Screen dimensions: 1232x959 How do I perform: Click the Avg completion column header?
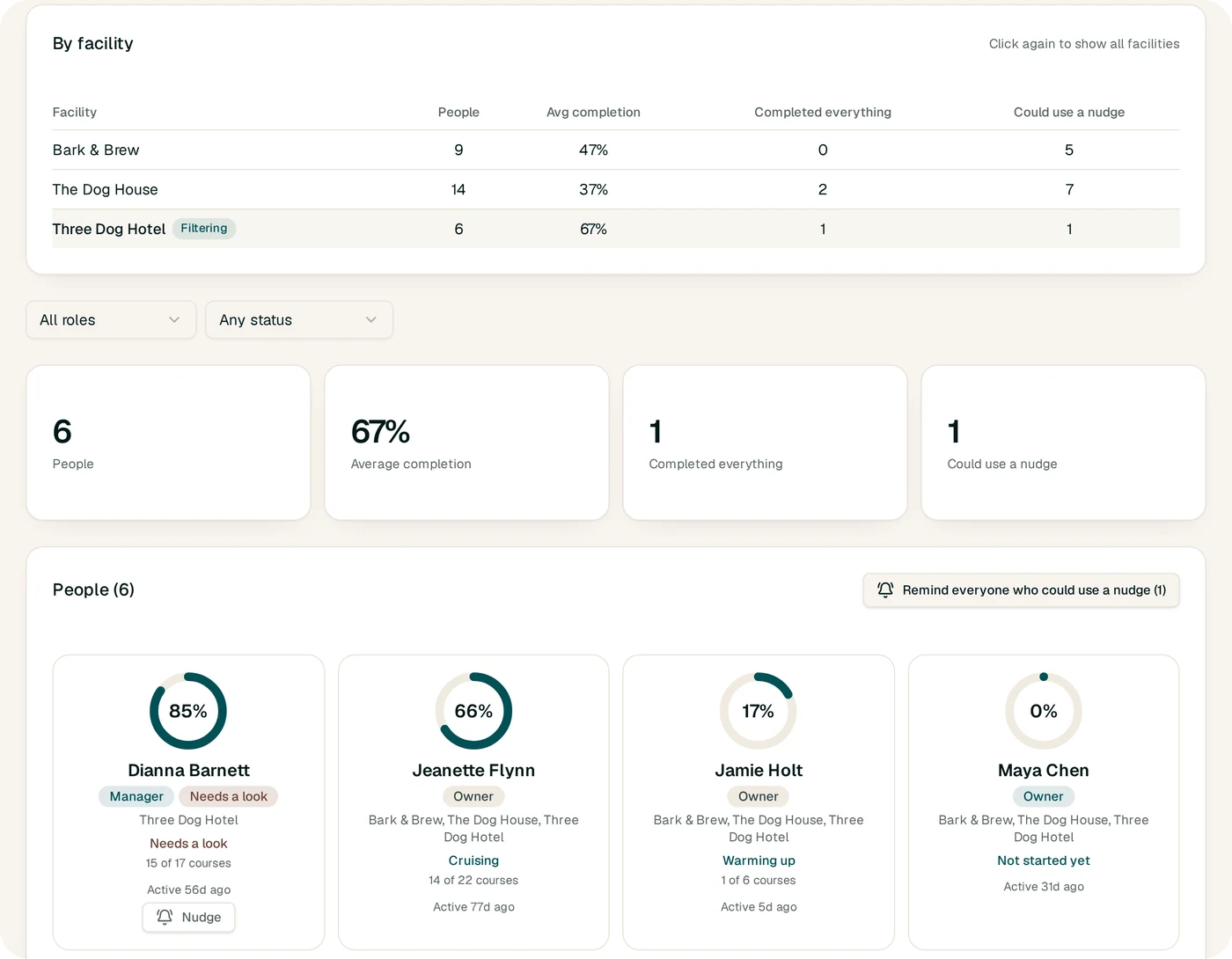(593, 113)
